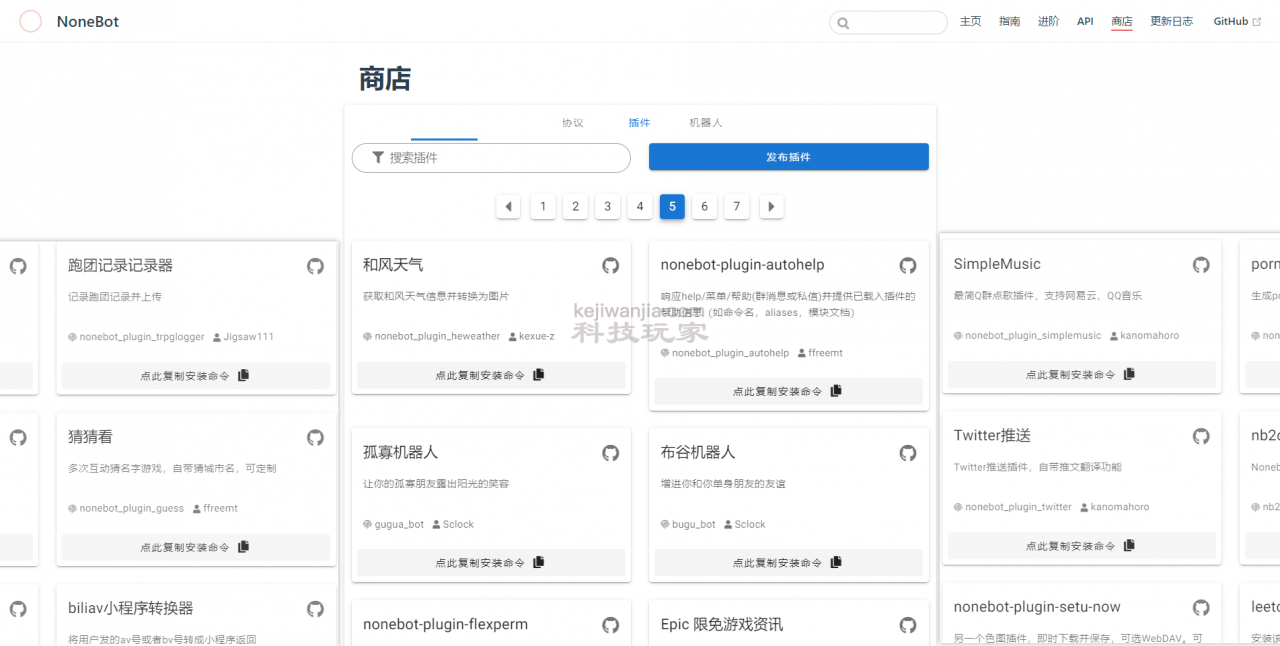The height and width of the screenshot is (646, 1280).
Task: Copy install command for Twitter推送
Action: coord(1082,546)
